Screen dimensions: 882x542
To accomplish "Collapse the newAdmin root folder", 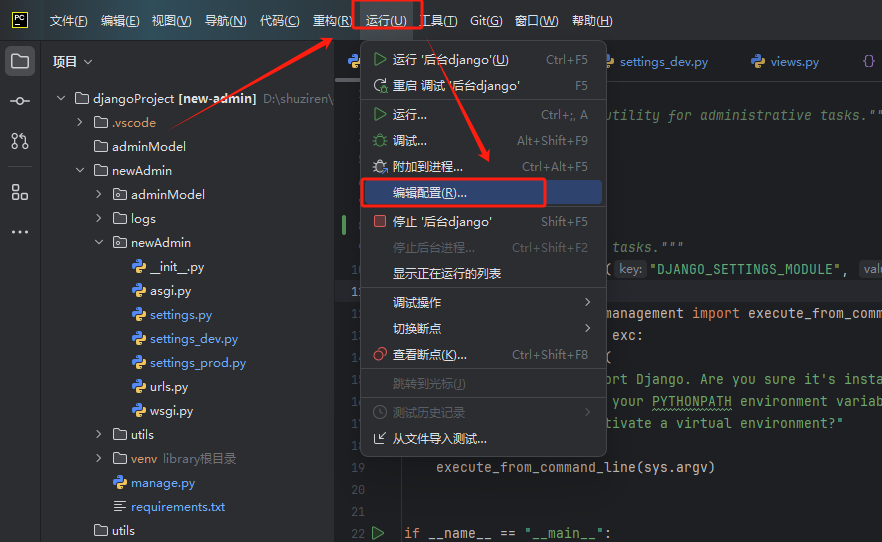I will pyautogui.click(x=80, y=171).
